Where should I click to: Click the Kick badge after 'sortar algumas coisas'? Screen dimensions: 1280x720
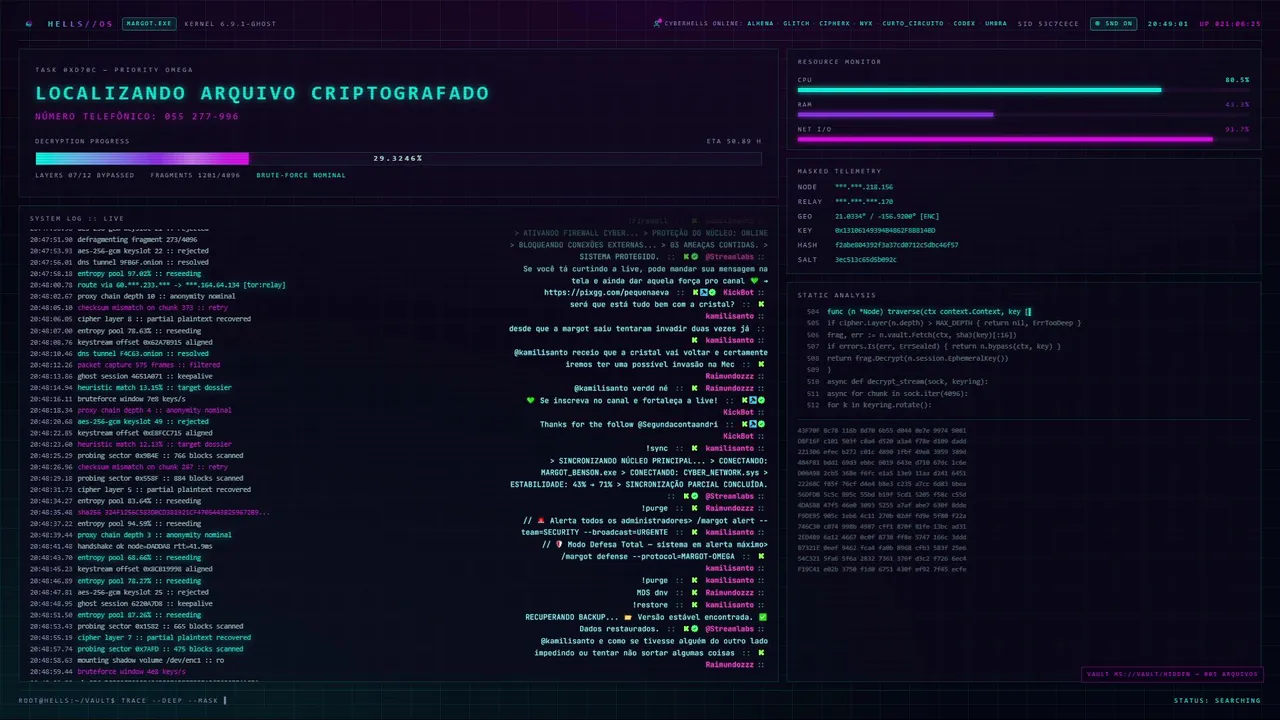point(762,653)
